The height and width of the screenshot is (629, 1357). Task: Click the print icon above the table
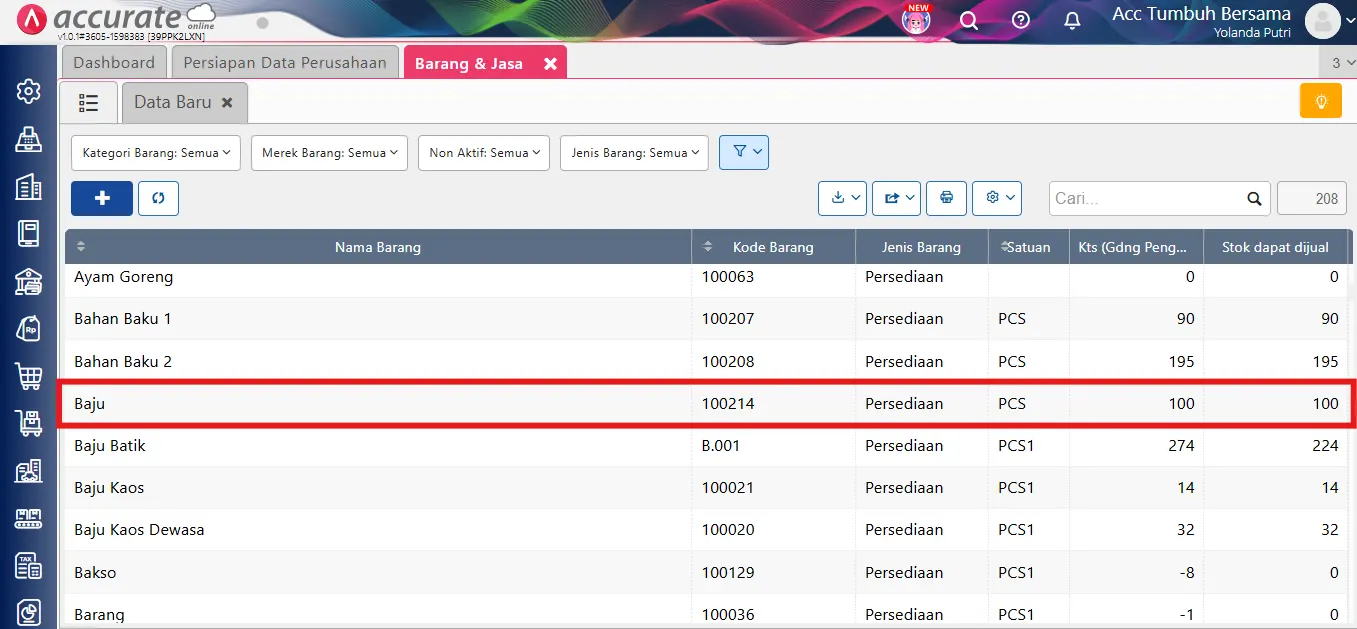coord(946,198)
